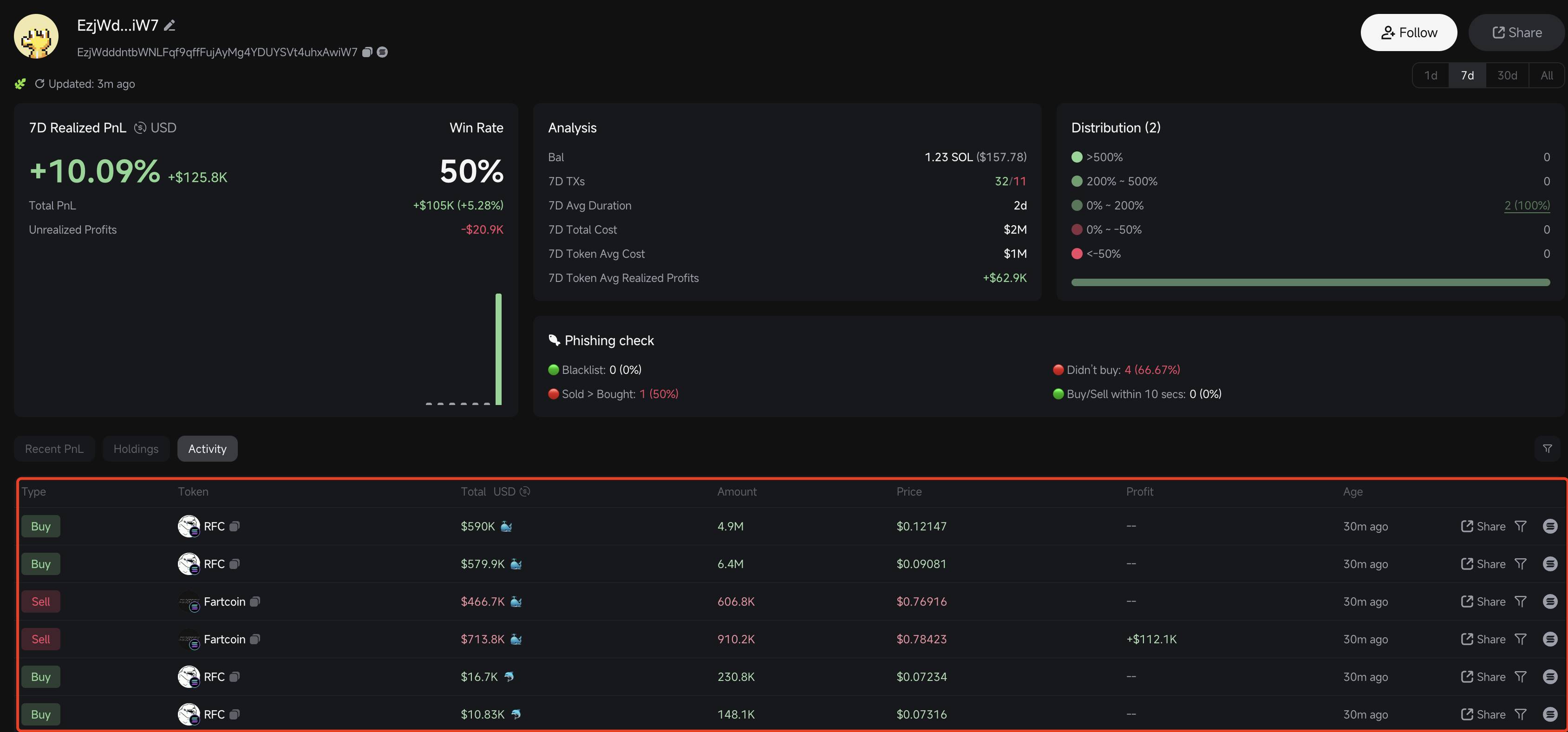Switch the time range to 30d
Viewport: 1568px width, 732px height.
pos(1507,75)
